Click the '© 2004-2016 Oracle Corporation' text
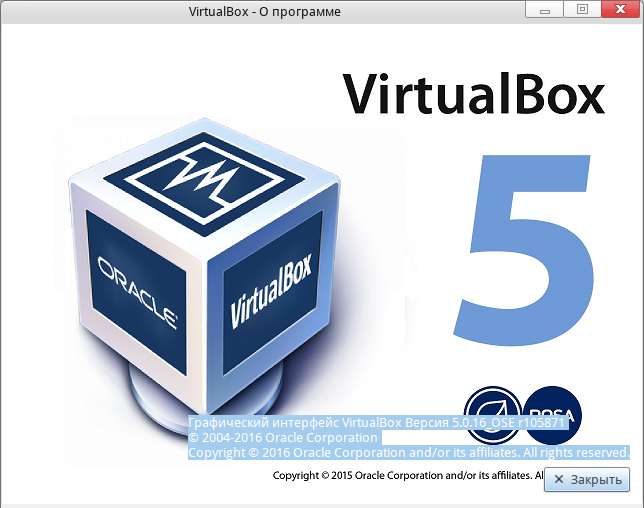Screen dimensions: 644x508 [283, 438]
